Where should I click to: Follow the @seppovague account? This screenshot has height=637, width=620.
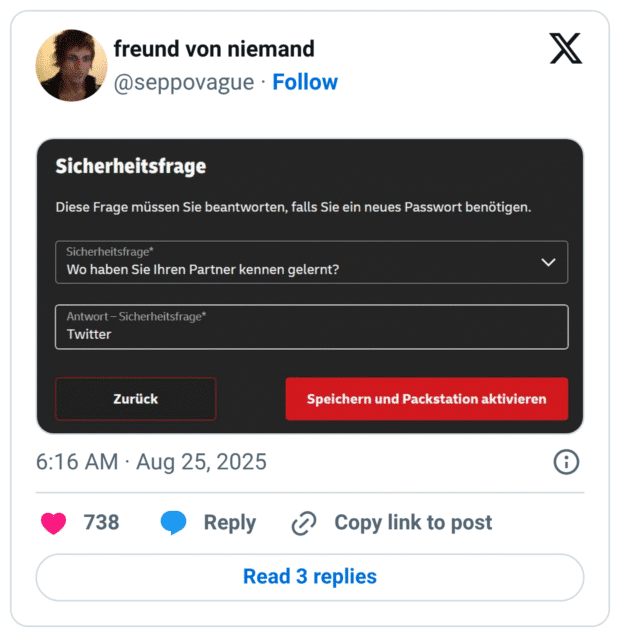click(x=305, y=82)
